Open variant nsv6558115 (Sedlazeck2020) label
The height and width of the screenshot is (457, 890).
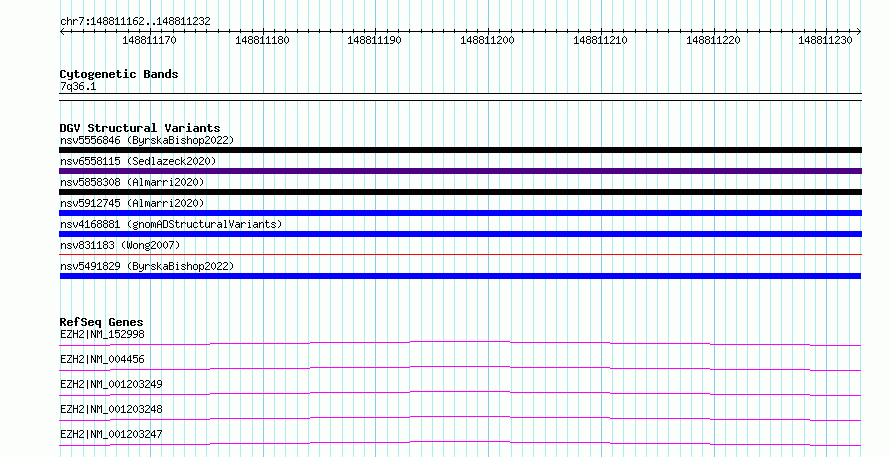(138, 161)
